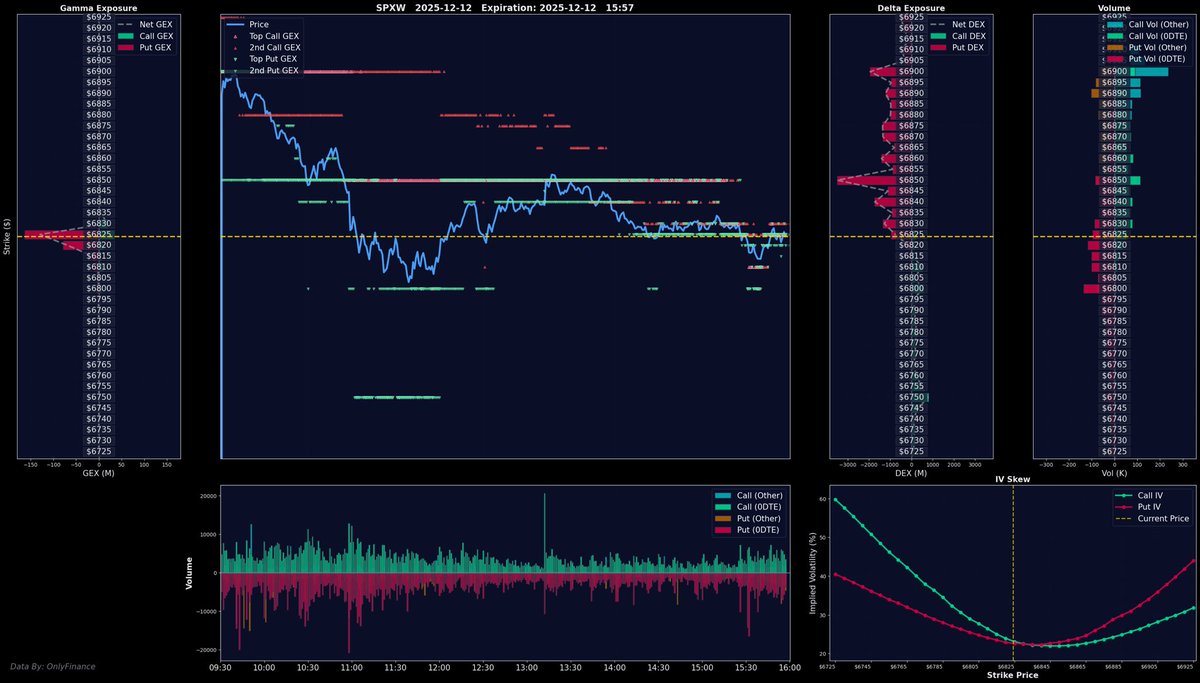Viewport: 1200px width, 683px height.
Task: Click the $6800 strike label in Volume panel
Action: coord(1114,289)
